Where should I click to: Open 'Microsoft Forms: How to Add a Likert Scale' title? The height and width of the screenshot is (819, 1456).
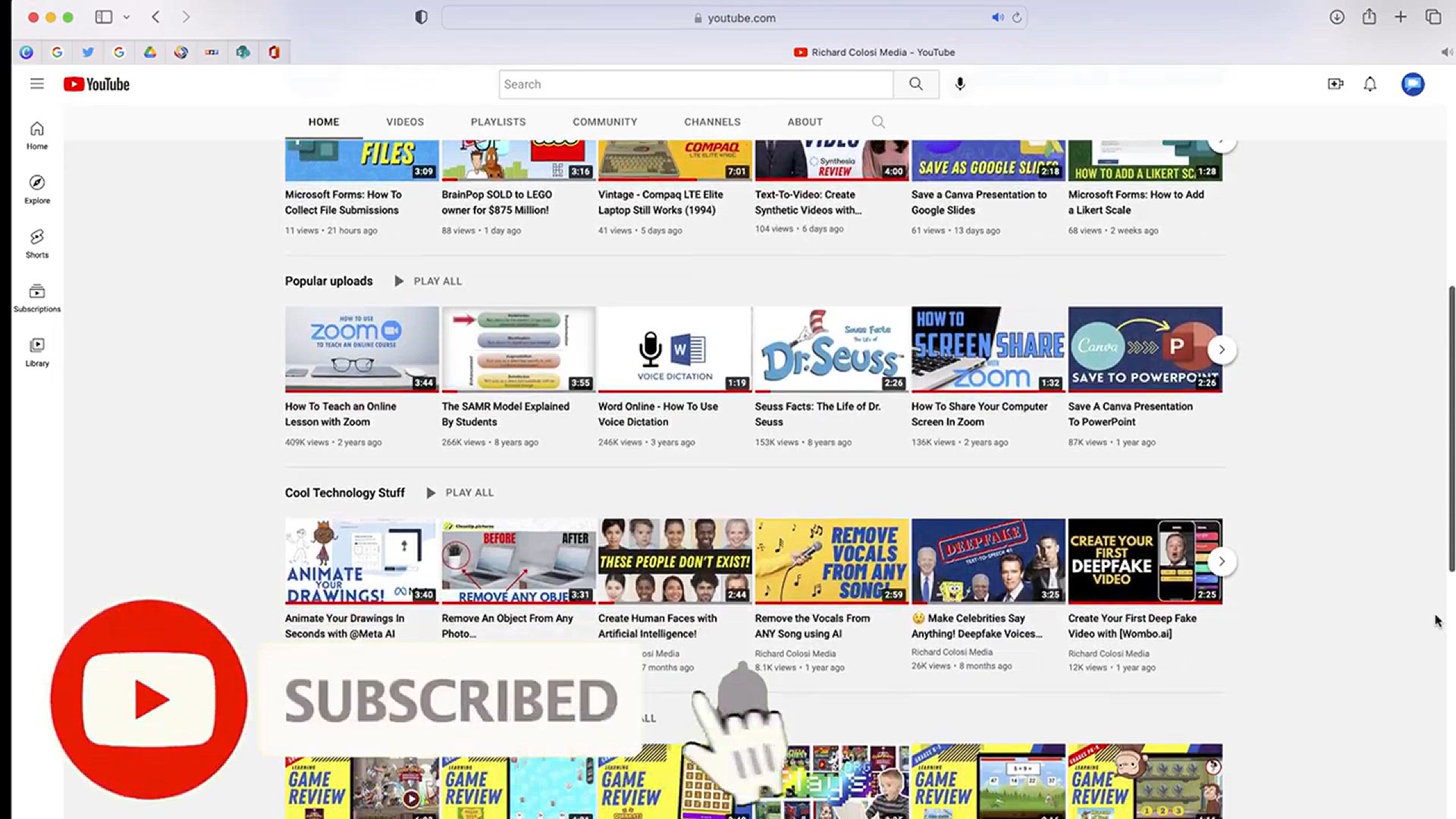[1136, 202]
